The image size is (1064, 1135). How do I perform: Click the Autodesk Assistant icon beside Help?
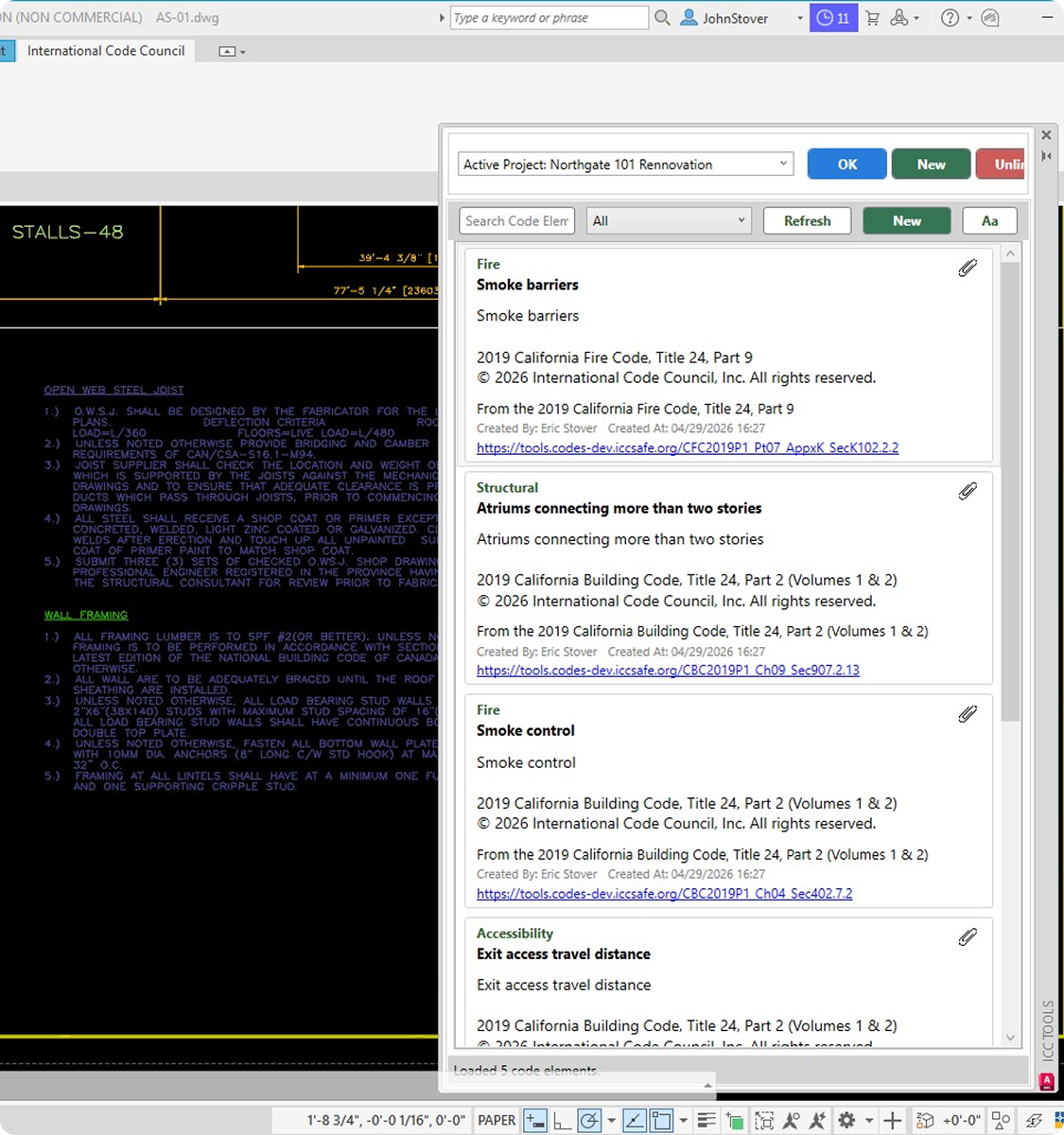click(990, 18)
